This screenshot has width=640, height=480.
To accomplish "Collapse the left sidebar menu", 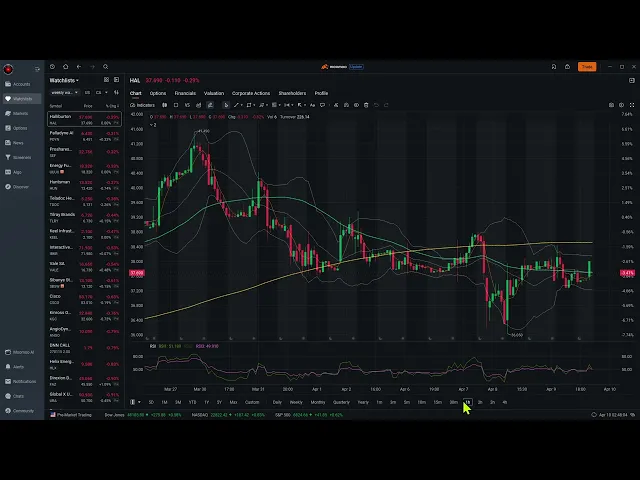I will point(37,69).
